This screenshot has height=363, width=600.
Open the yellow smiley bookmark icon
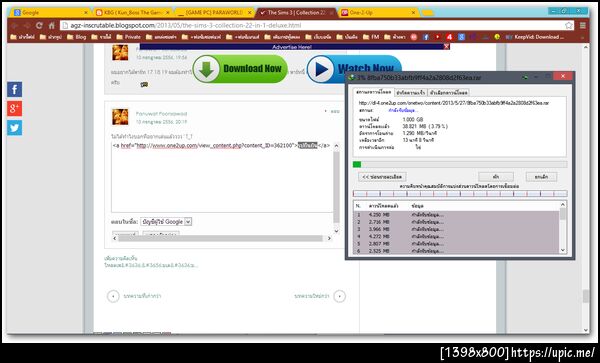[497, 37]
